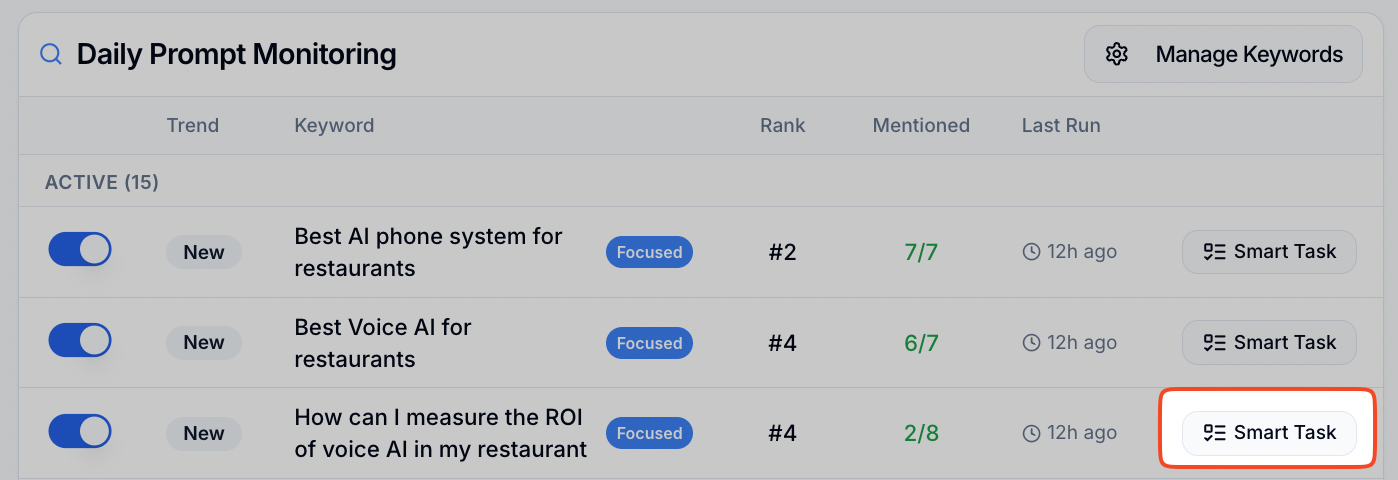The image size is (1398, 480).
Task: Click the gear icon in Manage Keywords
Action: coord(1117,54)
